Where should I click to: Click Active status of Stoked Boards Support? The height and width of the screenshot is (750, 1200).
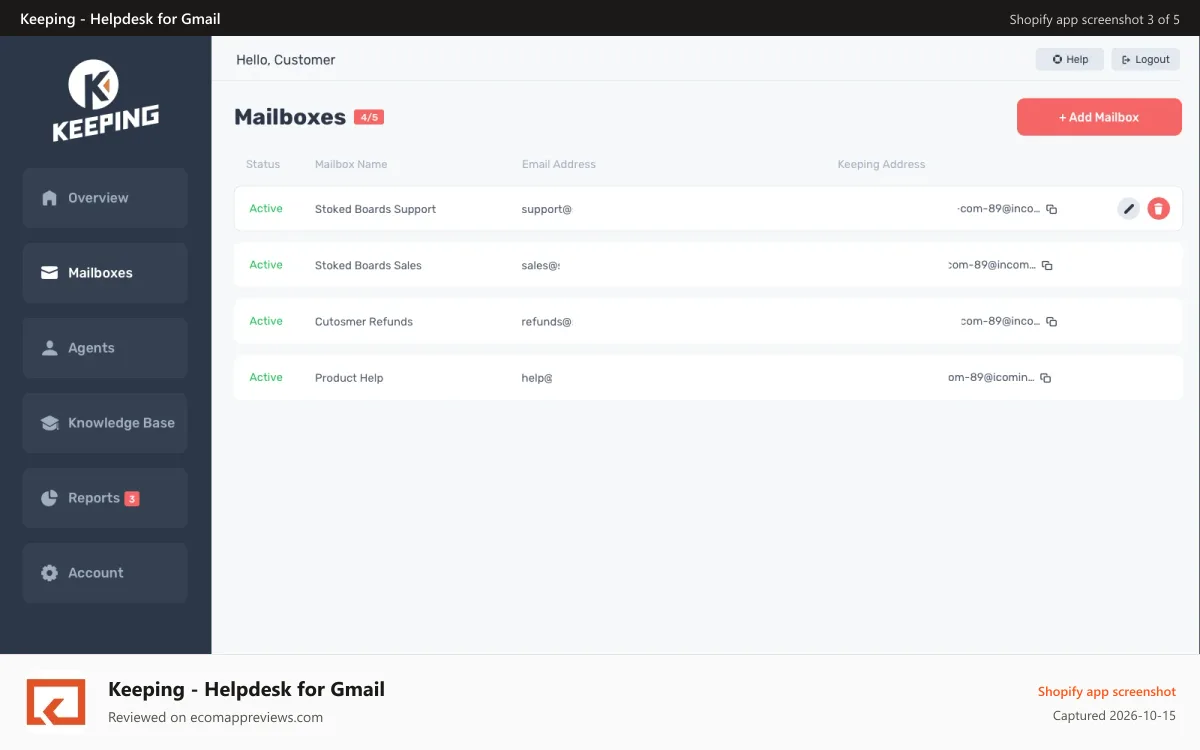[266, 209]
